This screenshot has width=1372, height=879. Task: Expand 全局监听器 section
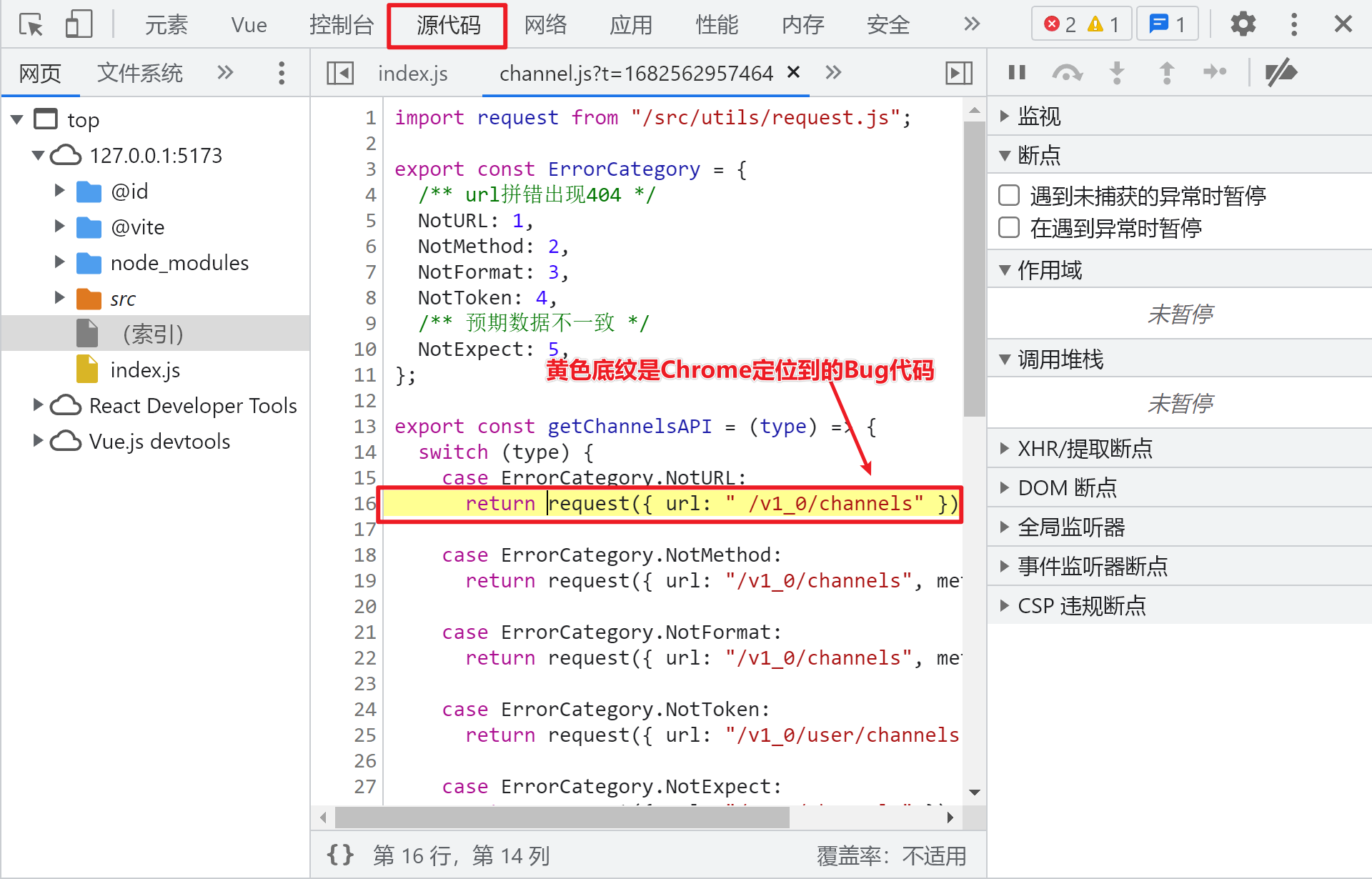(x=1179, y=527)
